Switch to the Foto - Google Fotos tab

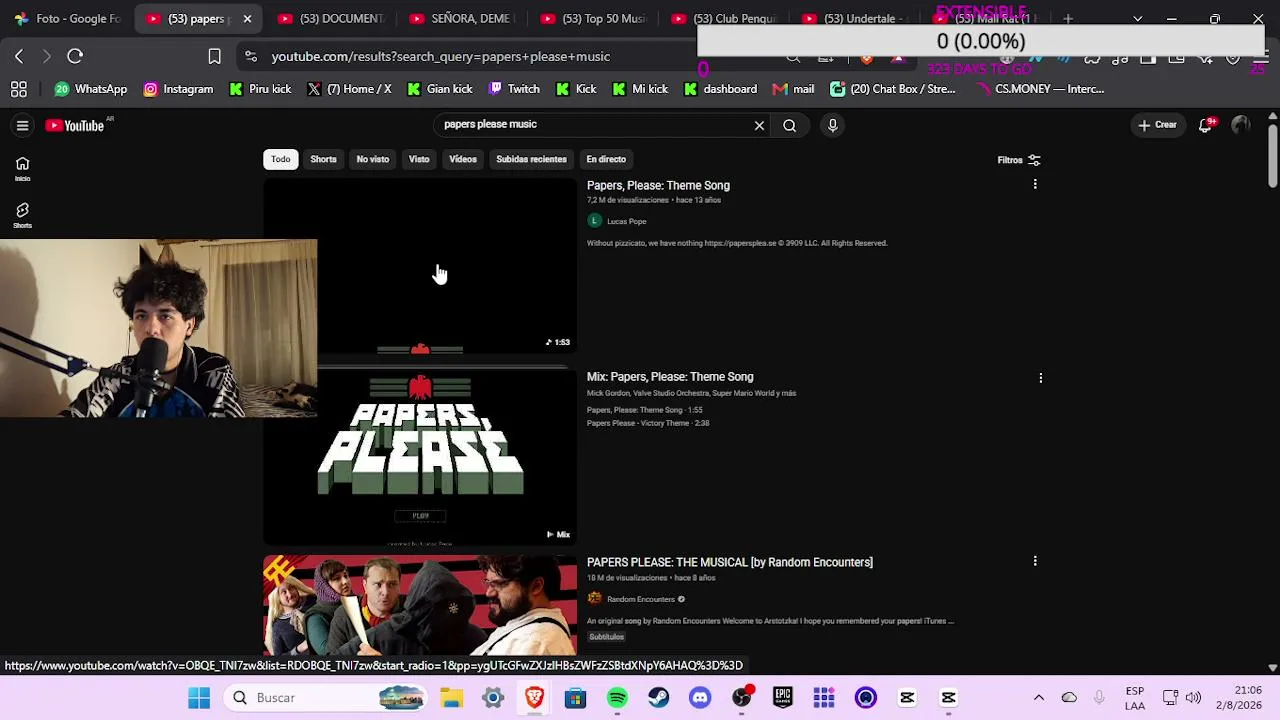[x=66, y=19]
